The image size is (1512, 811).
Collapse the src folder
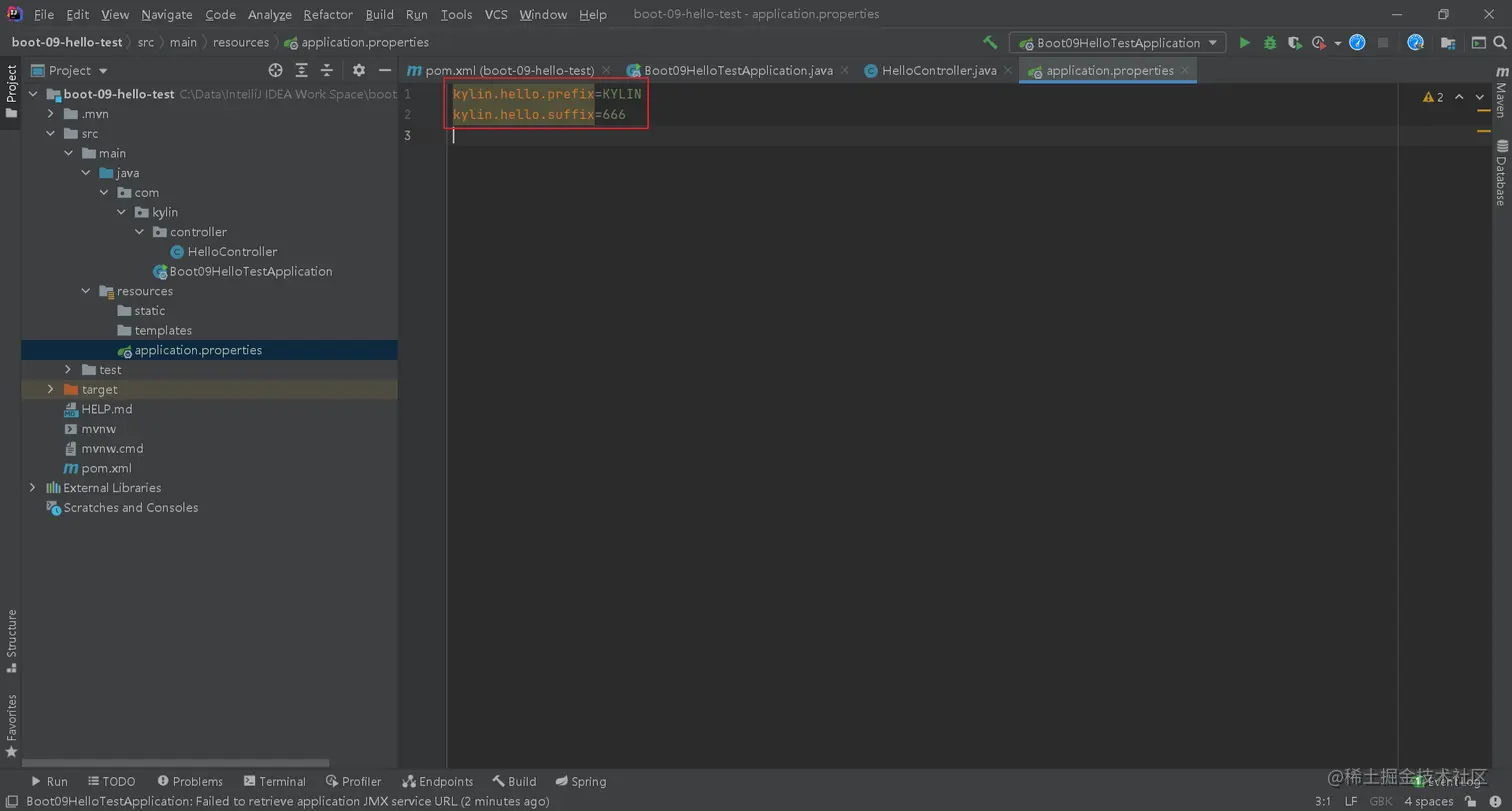tap(51, 133)
